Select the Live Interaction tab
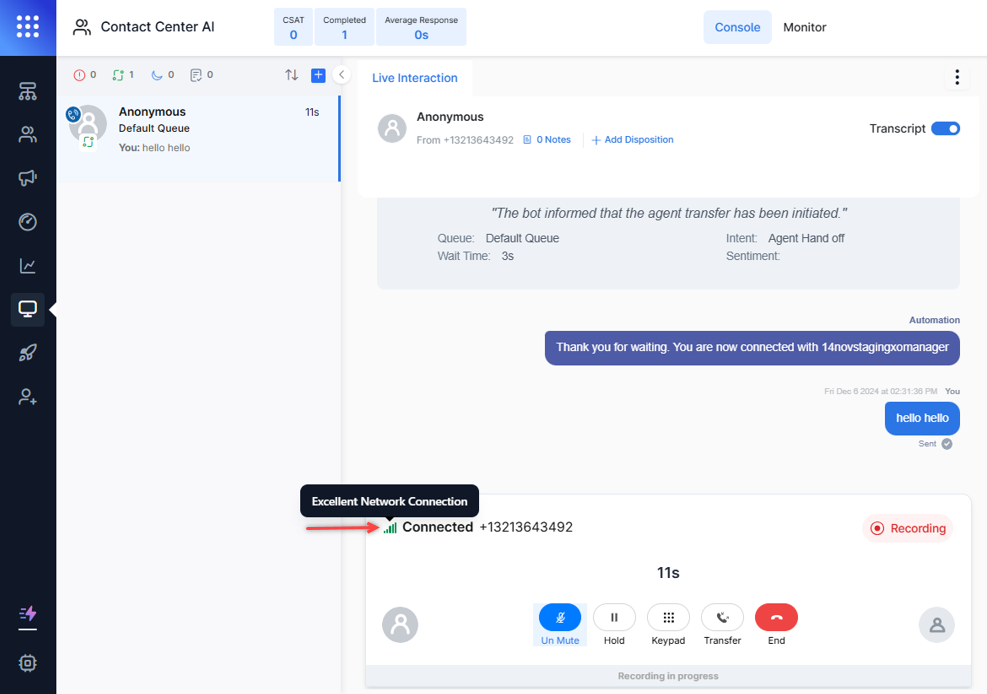Screen dimensions: 987x694 [x=414, y=78]
